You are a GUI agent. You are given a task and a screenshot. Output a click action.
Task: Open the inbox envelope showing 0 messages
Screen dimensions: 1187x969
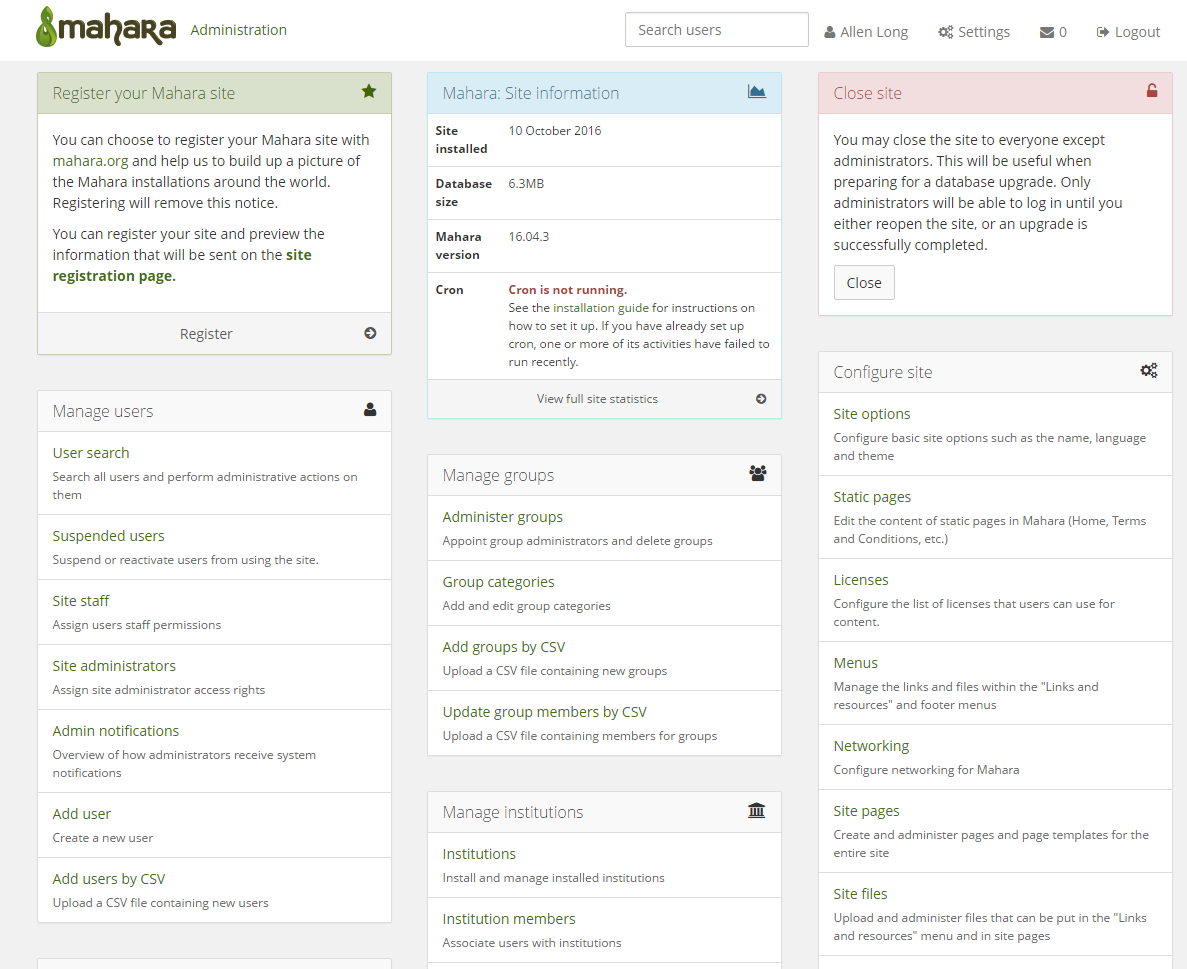pyautogui.click(x=1053, y=32)
